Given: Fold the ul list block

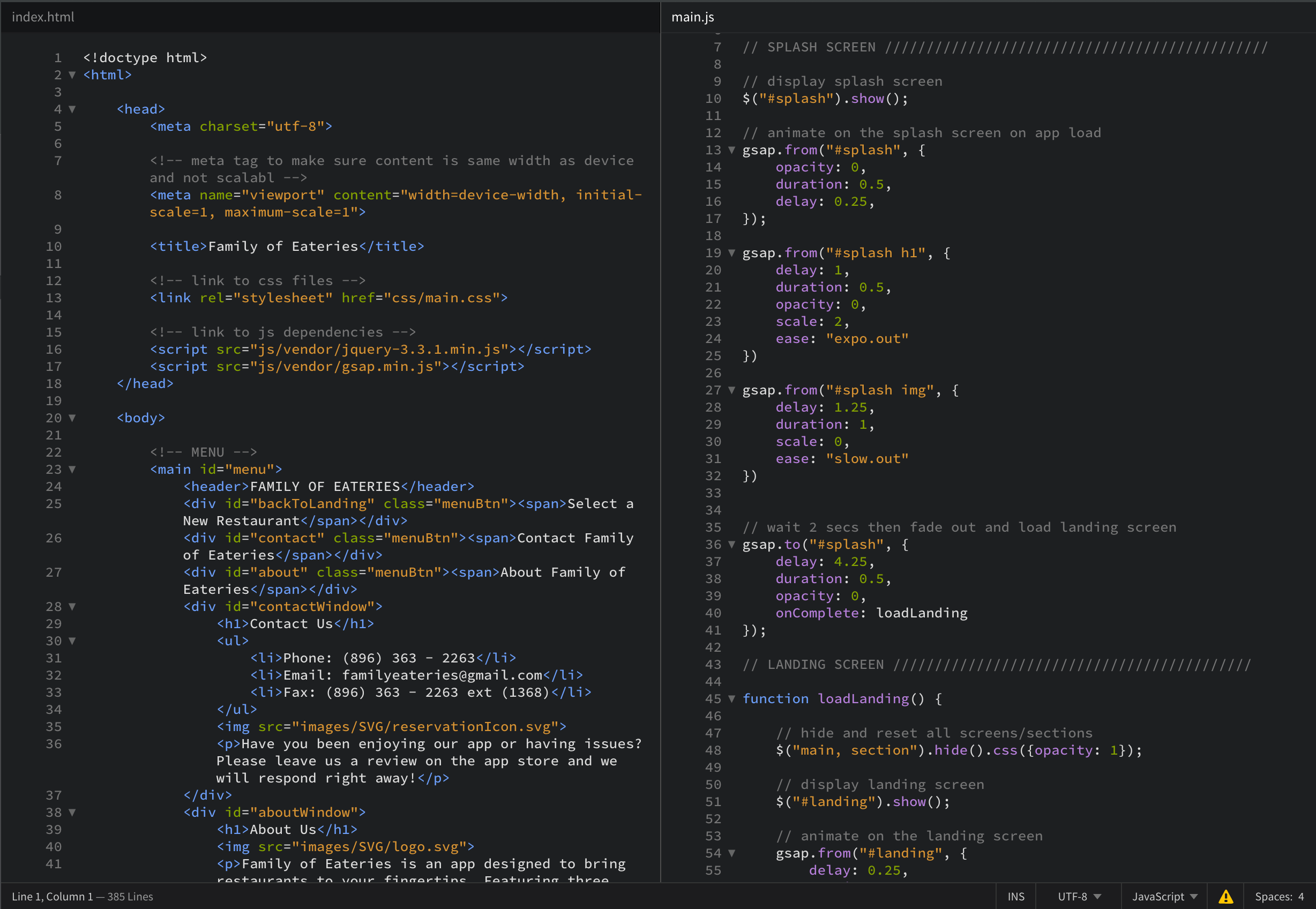Looking at the screenshot, I should click(x=72, y=640).
